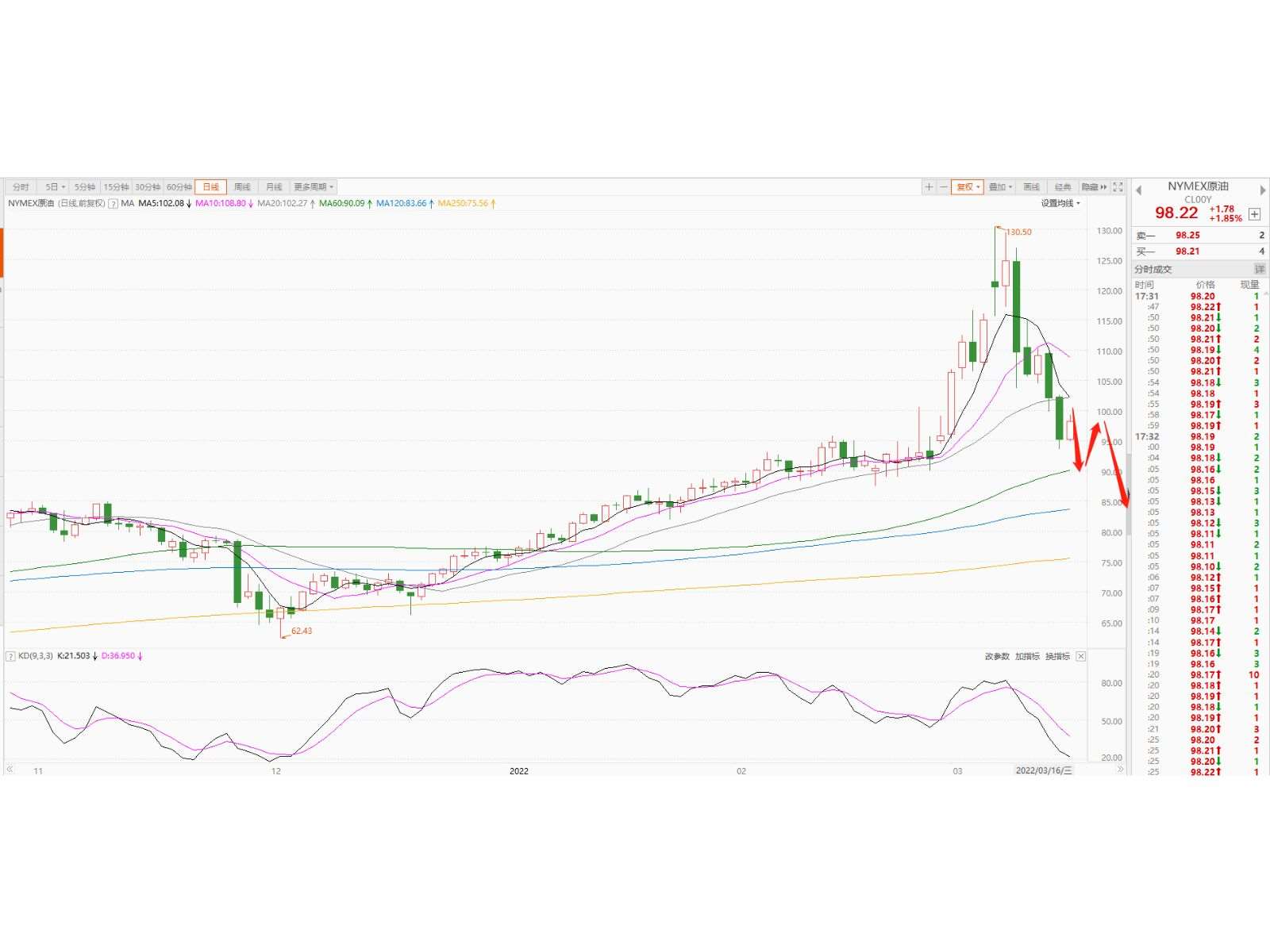Viewport: 1270px width, 952px height.
Task: Open the 复权 dropdown
Action: 968,187
